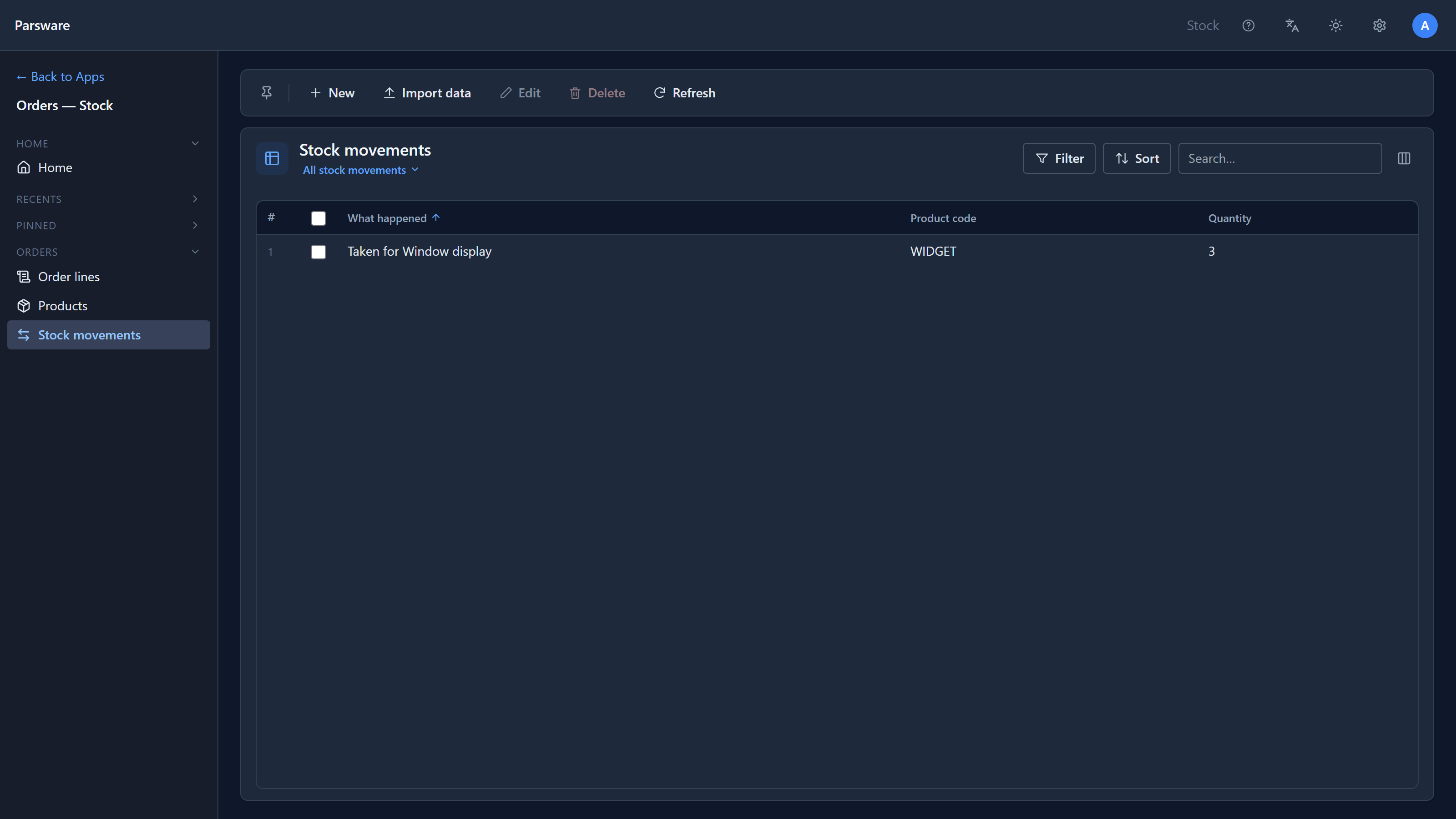This screenshot has width=1456, height=819.
Task: Go to Home in the sidebar
Action: tap(109, 167)
